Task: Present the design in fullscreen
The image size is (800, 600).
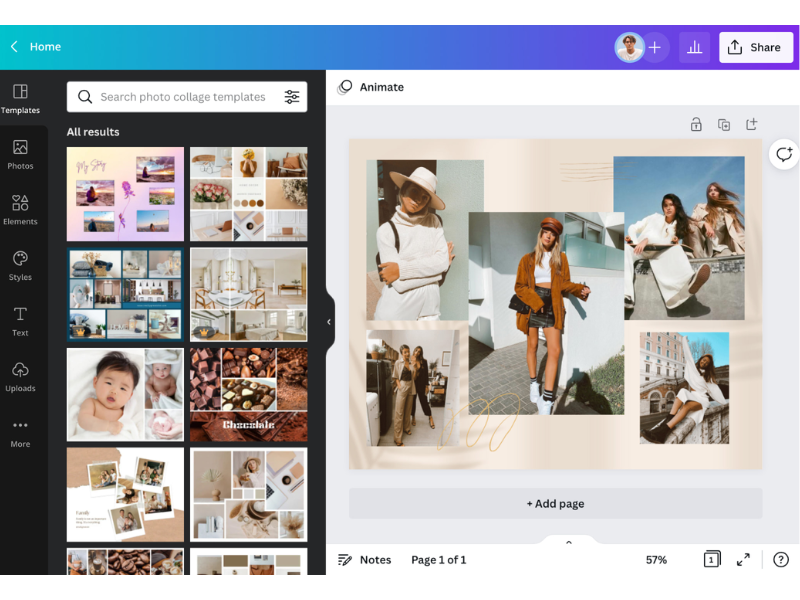Action: click(x=743, y=560)
